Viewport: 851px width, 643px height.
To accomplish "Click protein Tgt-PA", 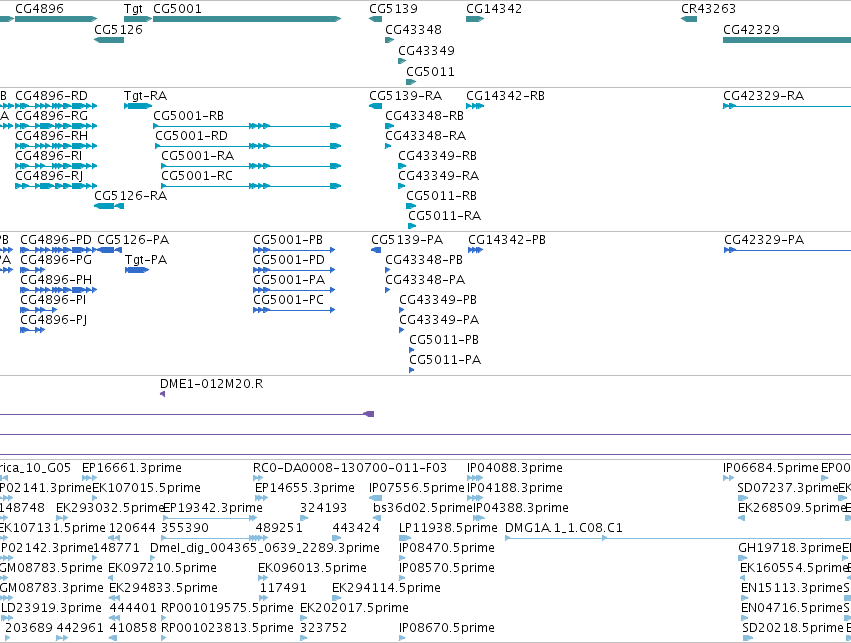I will (137, 270).
